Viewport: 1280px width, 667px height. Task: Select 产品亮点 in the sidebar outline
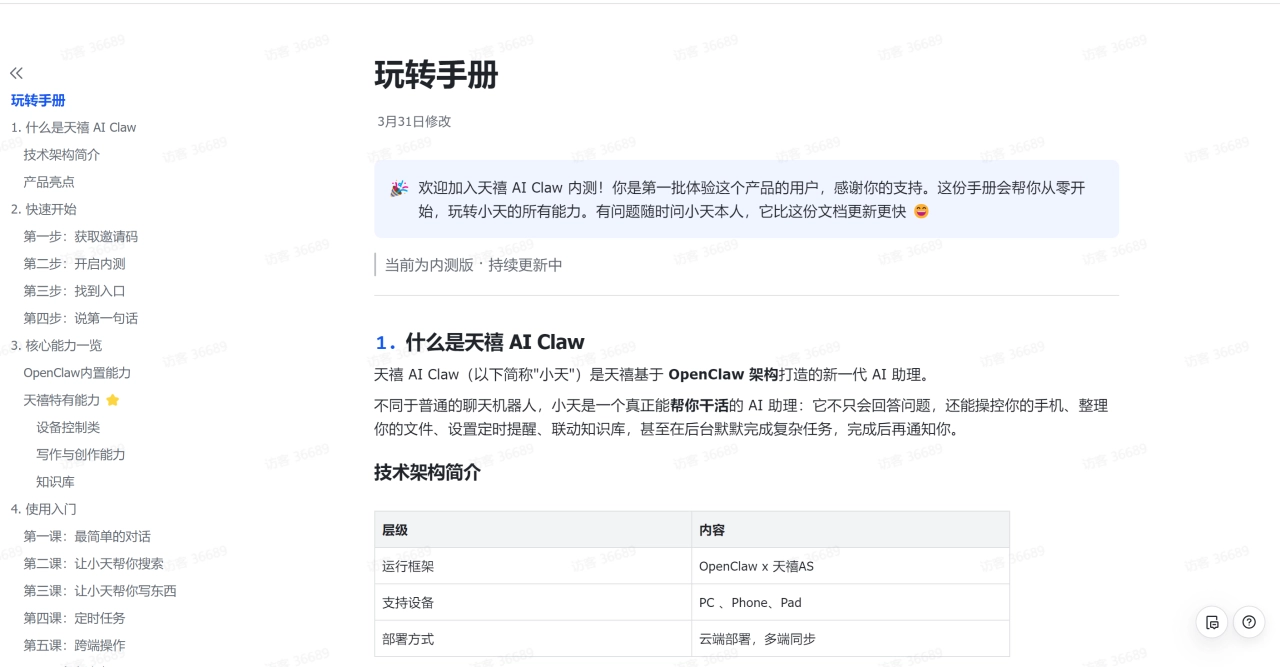[49, 182]
